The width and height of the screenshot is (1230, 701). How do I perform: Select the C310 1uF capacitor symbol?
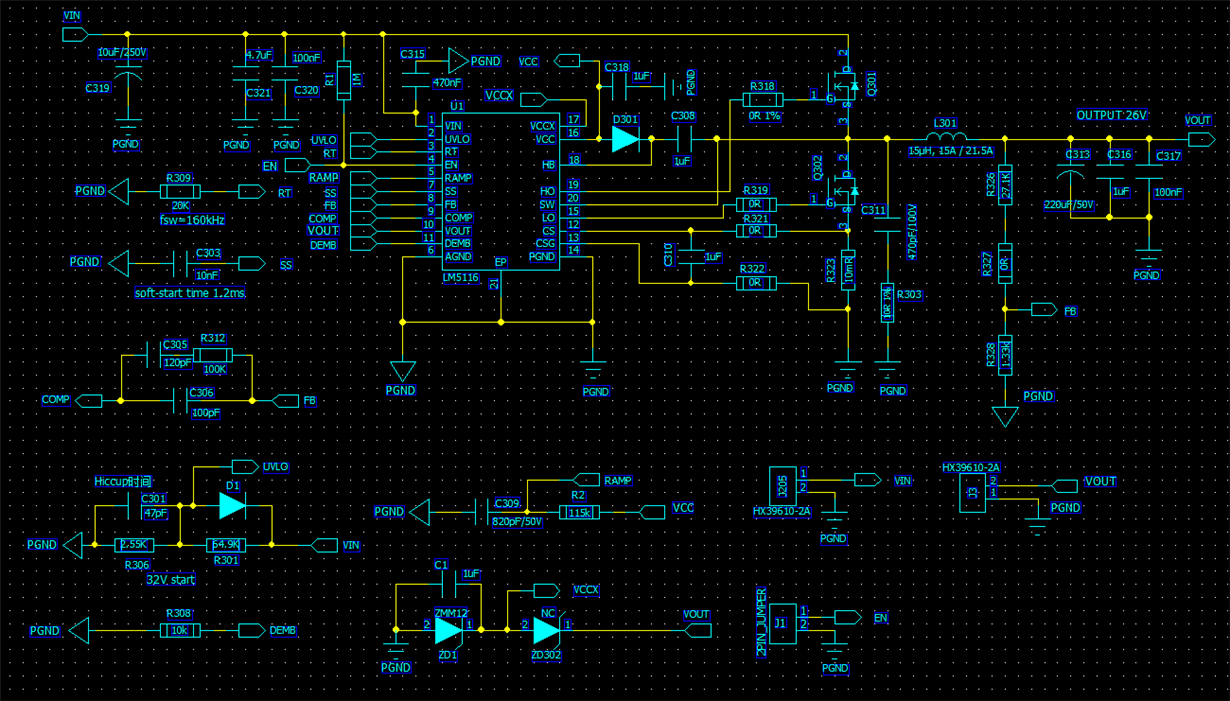pyautogui.click(x=689, y=256)
